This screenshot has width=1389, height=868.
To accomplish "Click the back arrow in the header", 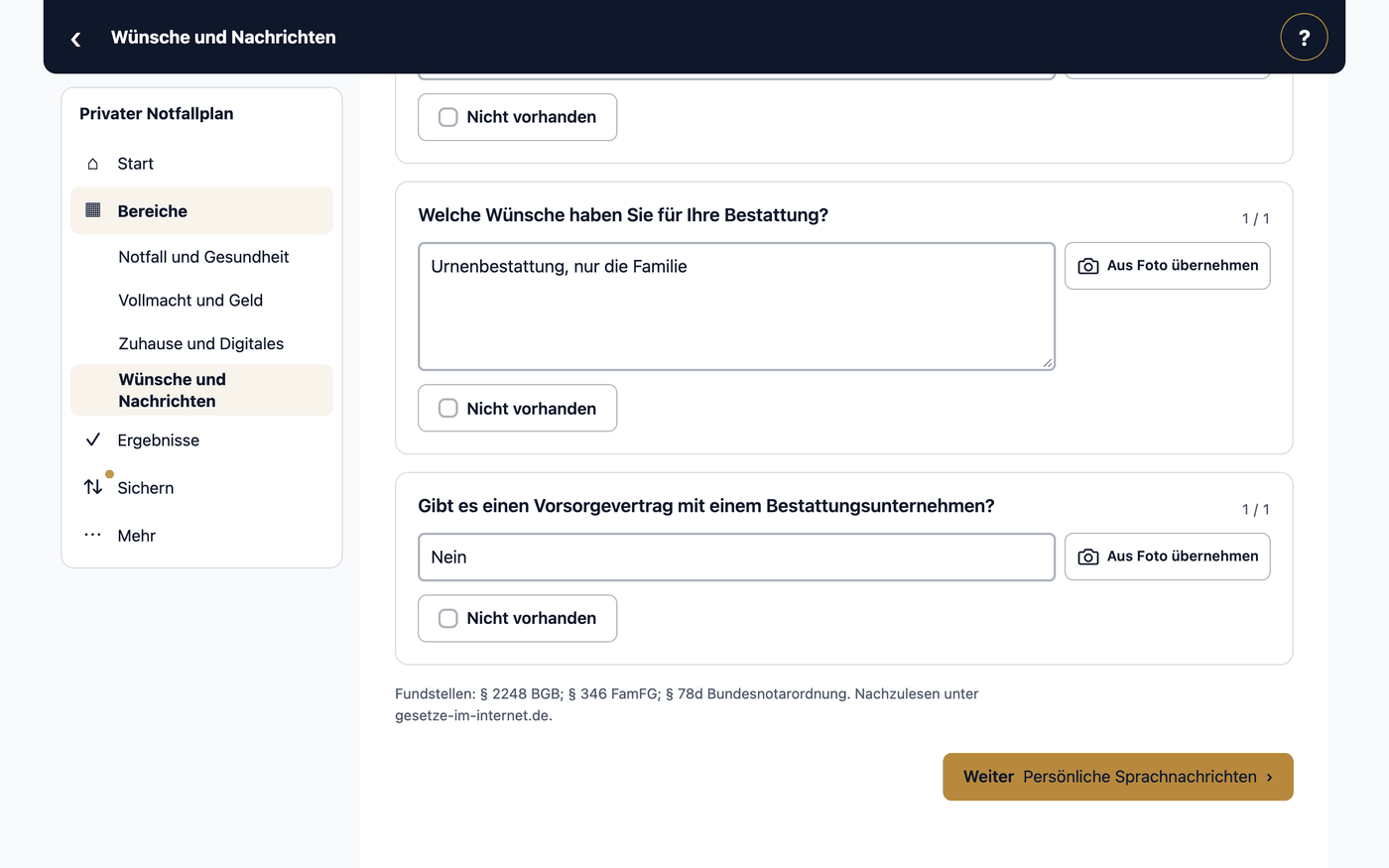I will 75,39.
